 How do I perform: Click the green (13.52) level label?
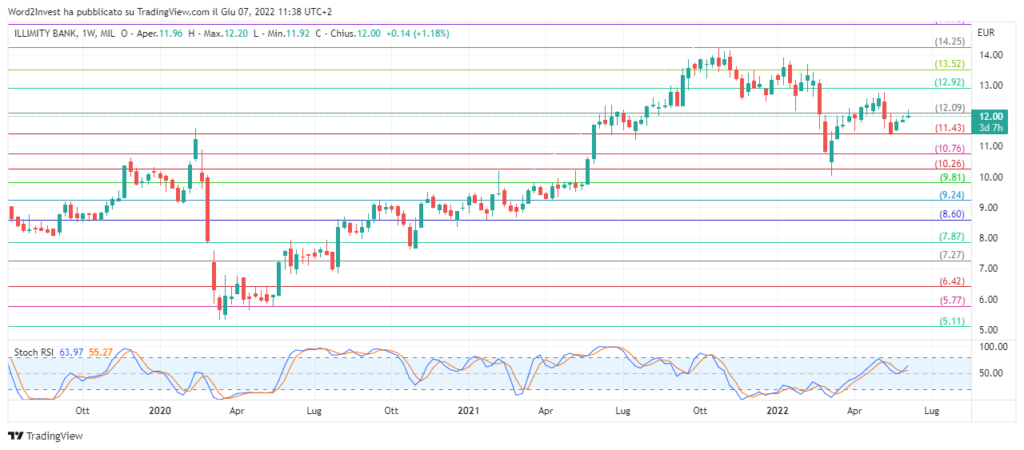coord(948,63)
